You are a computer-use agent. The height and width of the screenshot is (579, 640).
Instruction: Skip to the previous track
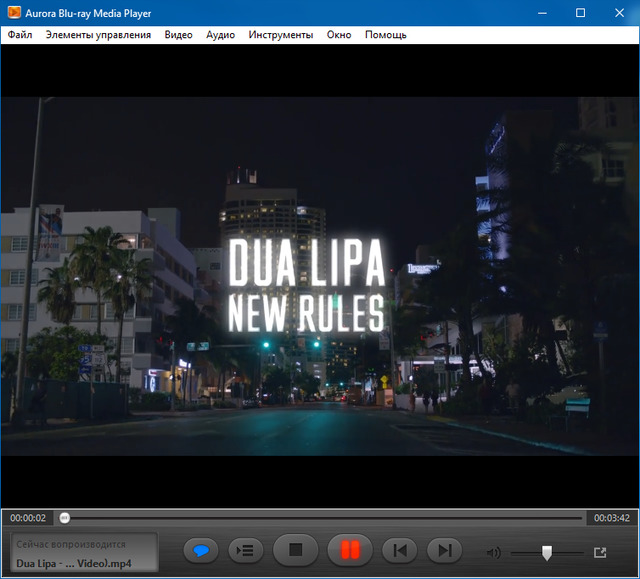tap(399, 550)
